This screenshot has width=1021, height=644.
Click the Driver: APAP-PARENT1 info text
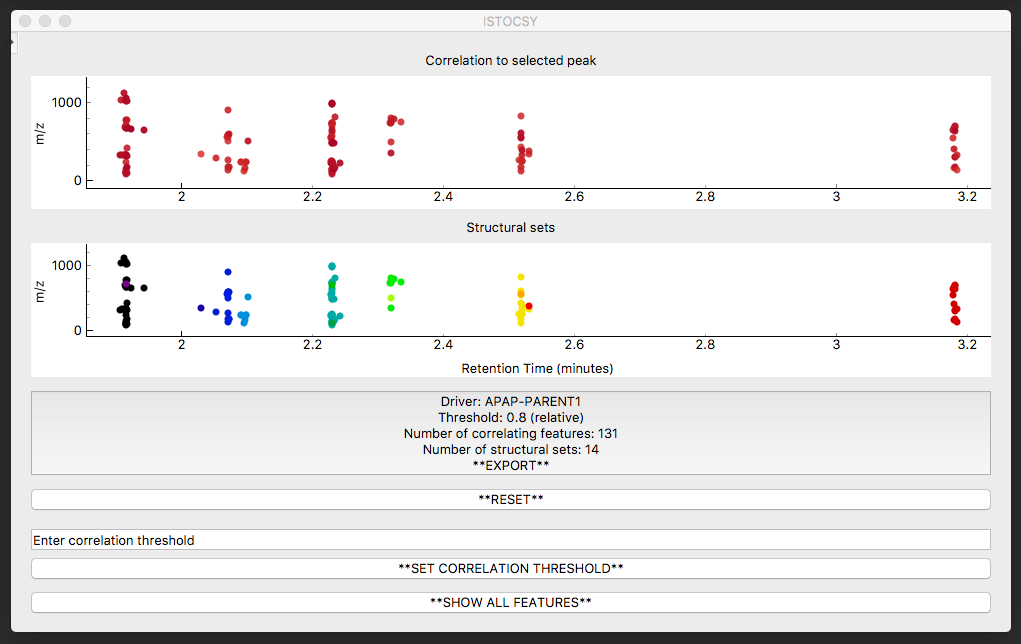click(510, 402)
